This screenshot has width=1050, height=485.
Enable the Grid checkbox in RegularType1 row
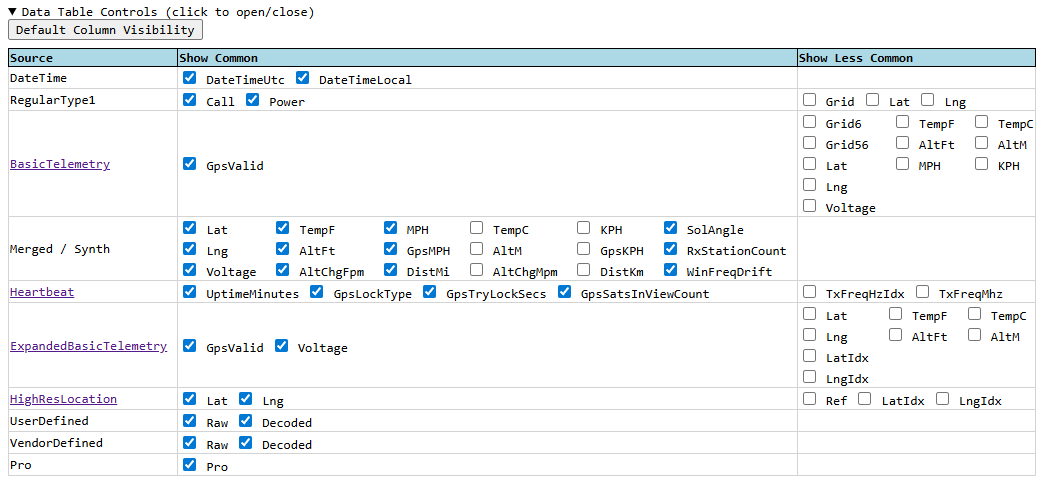810,100
